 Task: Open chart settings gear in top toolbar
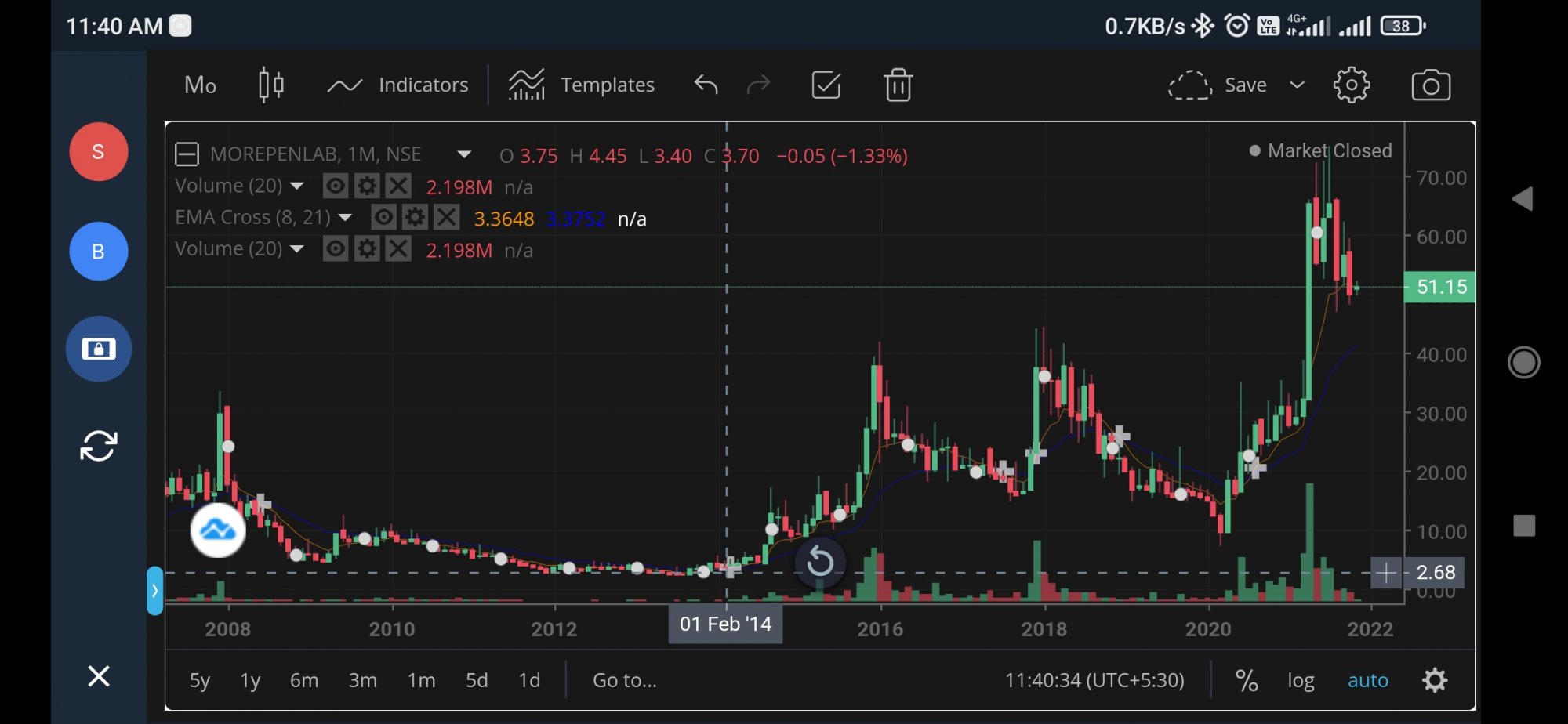1352,85
